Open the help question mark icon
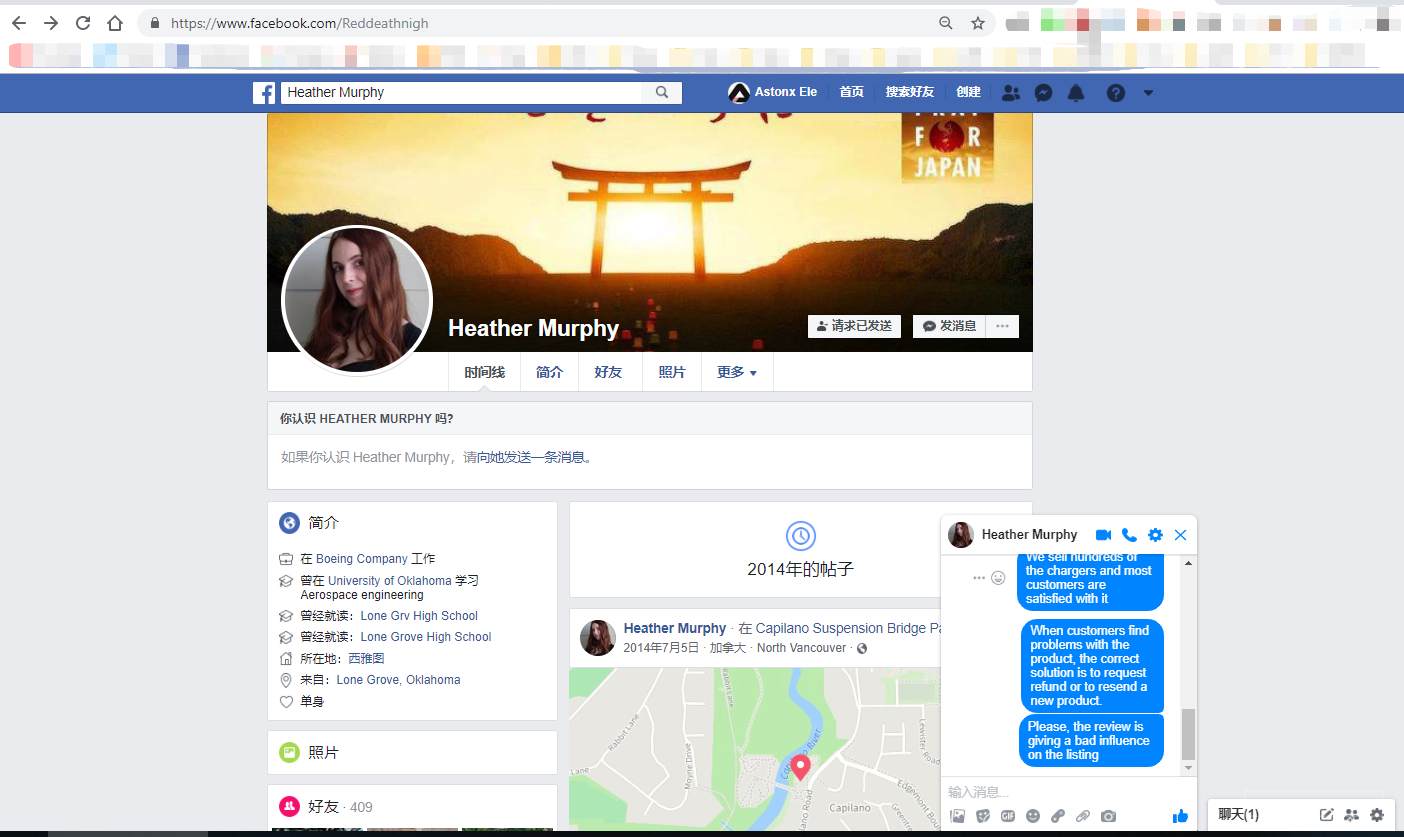This screenshot has height=837, width=1404. (x=1116, y=93)
